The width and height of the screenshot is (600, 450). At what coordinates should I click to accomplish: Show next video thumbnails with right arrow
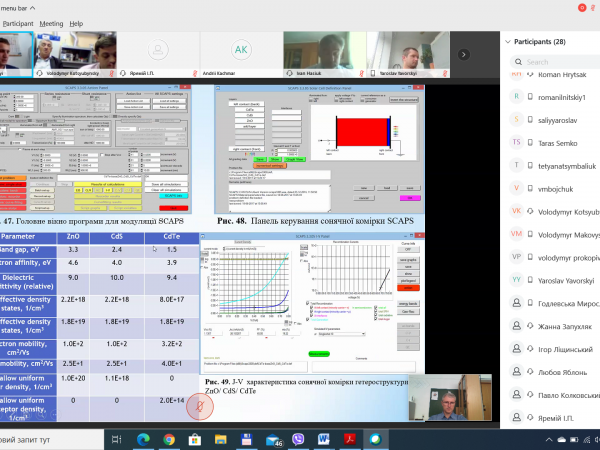(464, 55)
